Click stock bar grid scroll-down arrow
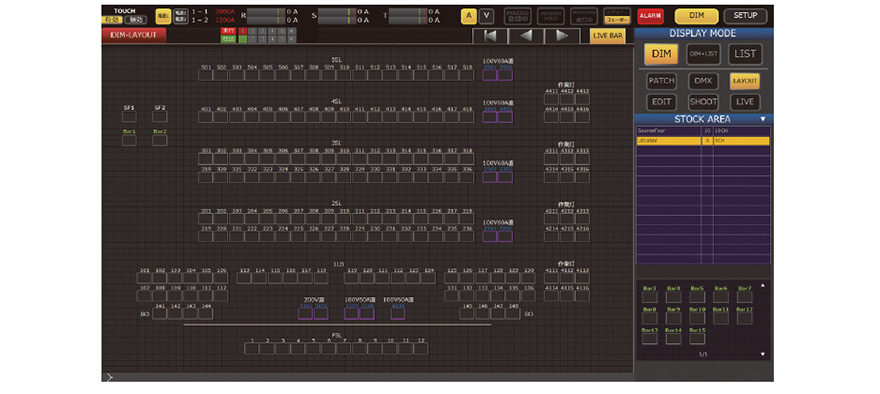Viewport: 880px width, 394px height. 763,354
